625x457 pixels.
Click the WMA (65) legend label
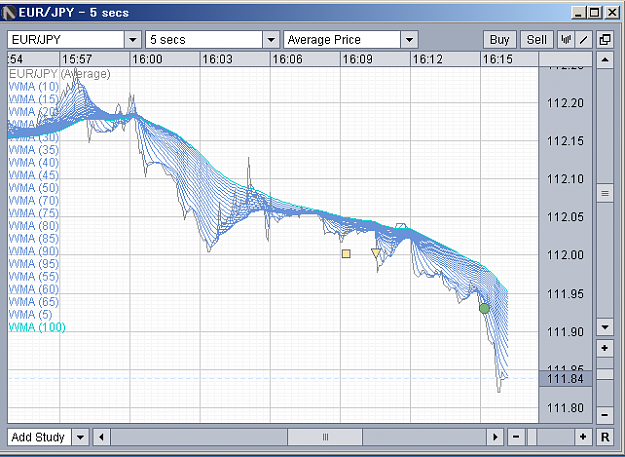[33, 302]
